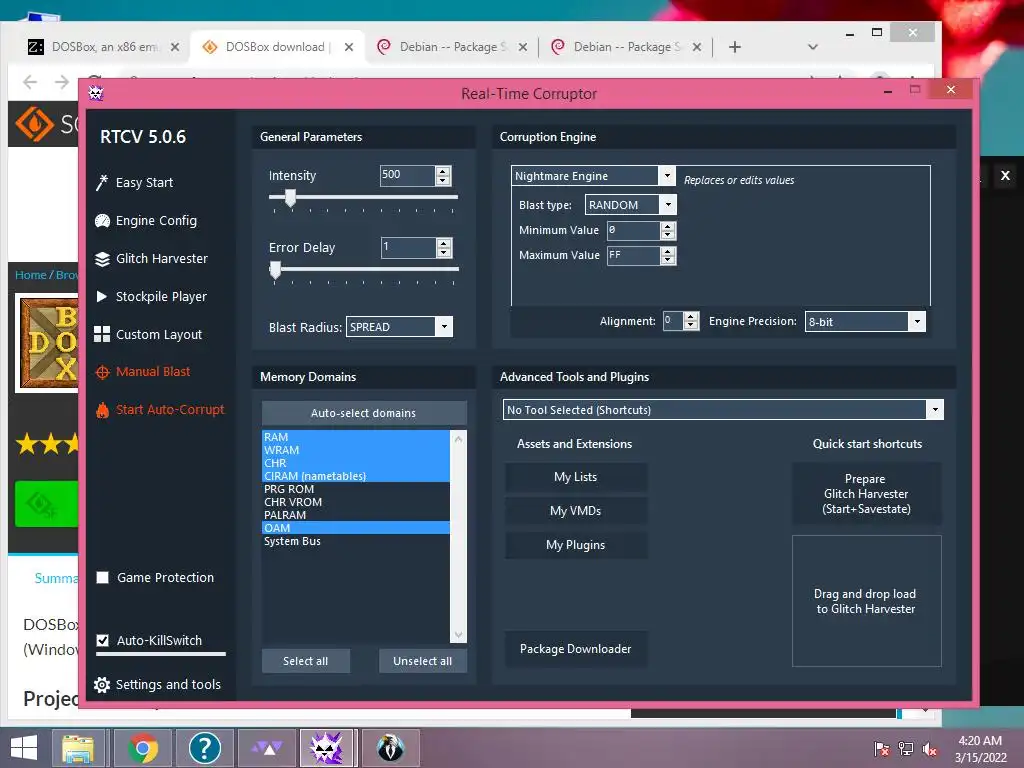The image size is (1024, 768).
Task: Click the Intensity slider handle
Action: (x=290, y=198)
